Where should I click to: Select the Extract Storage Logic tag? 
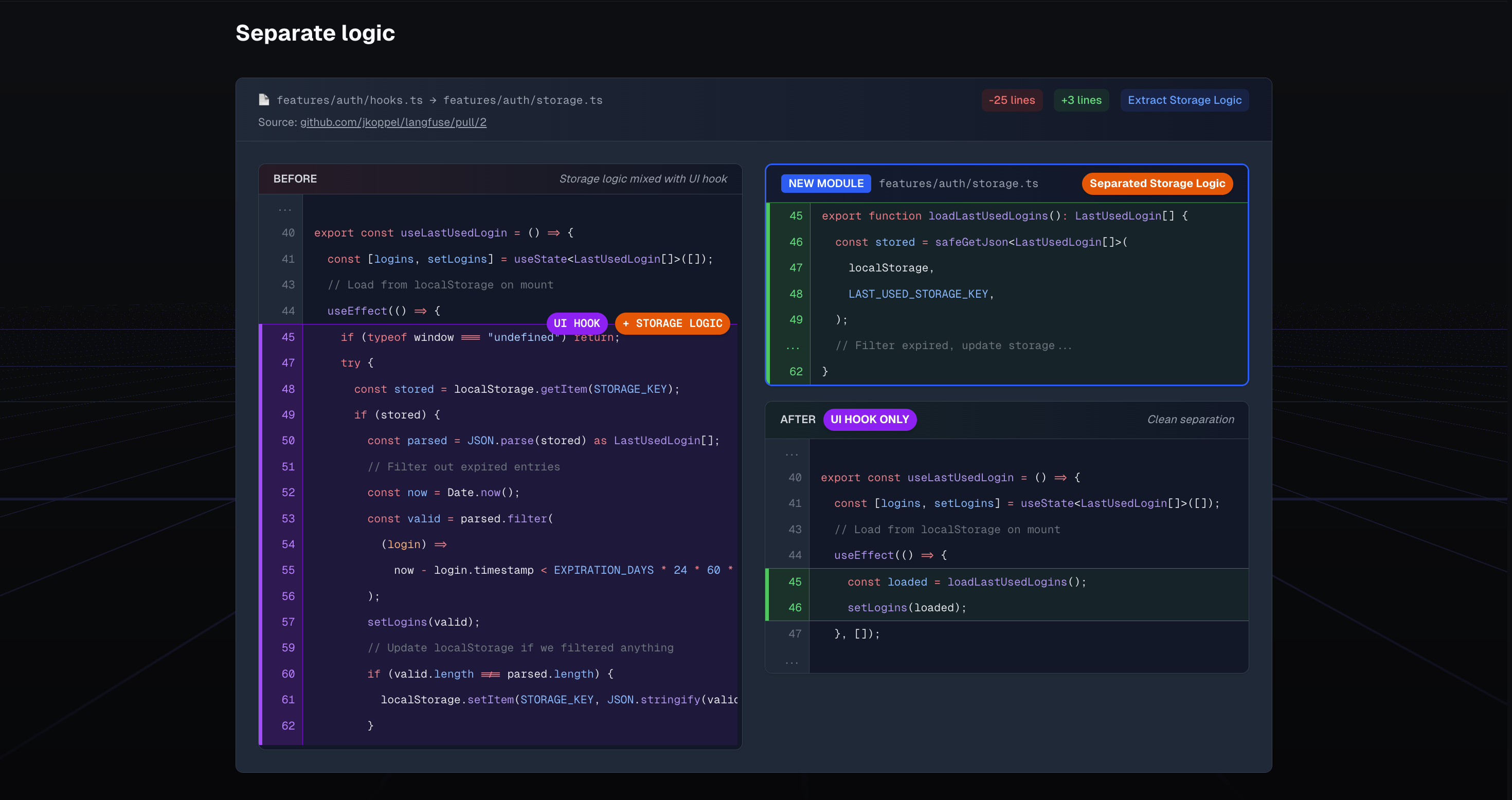tap(1184, 100)
